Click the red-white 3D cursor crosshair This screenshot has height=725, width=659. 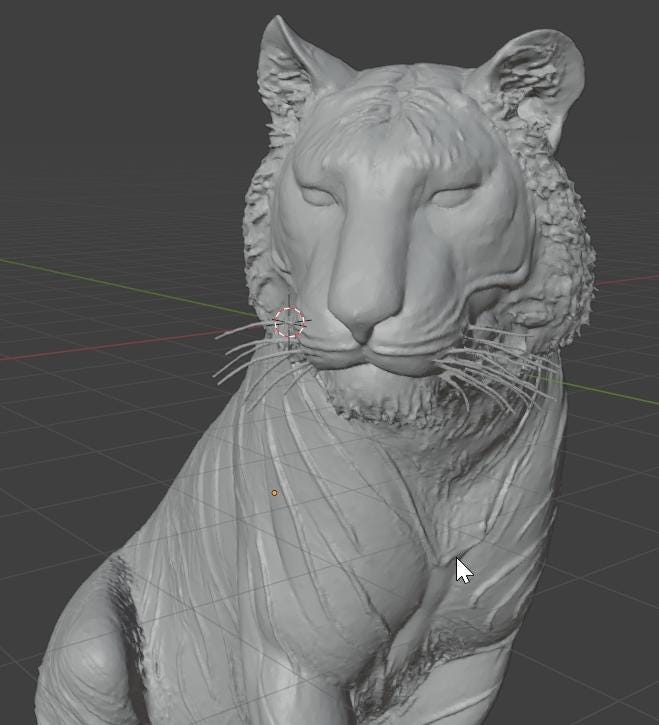[x=289, y=322]
